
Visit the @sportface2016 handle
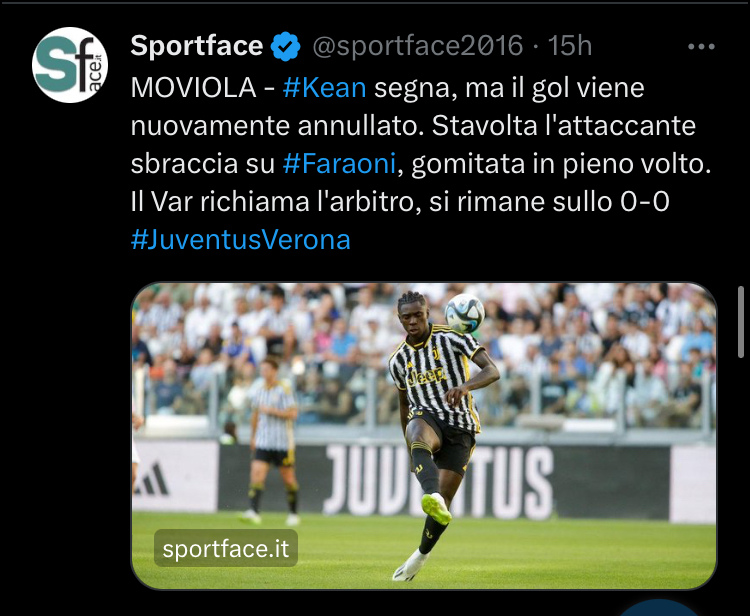coord(418,46)
